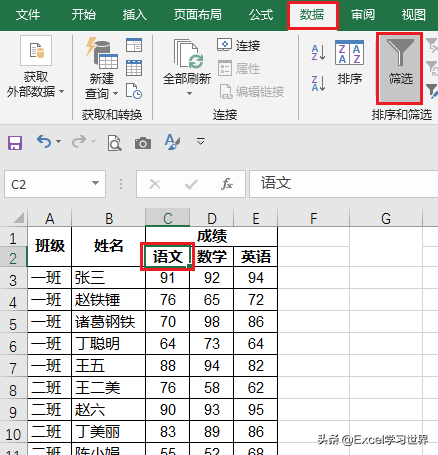
Task: Expand the Refresh All dropdown arrow
Action: pos(189,94)
